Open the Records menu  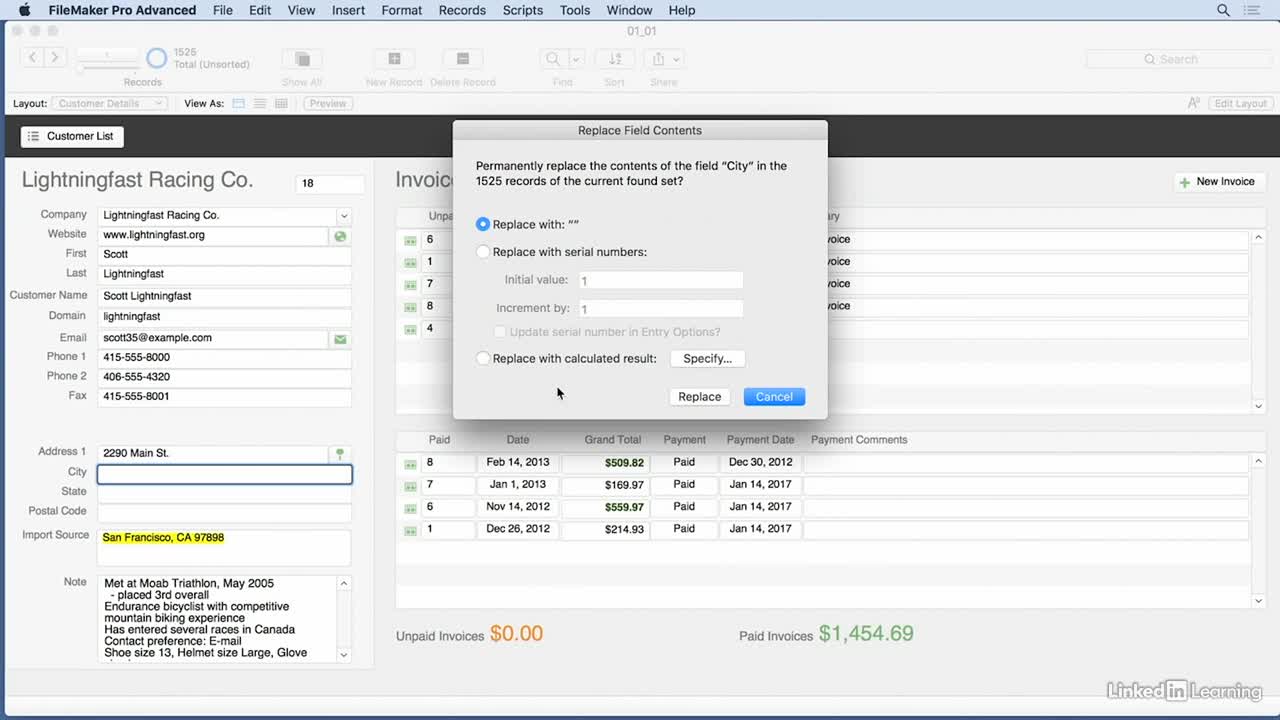pos(462,10)
